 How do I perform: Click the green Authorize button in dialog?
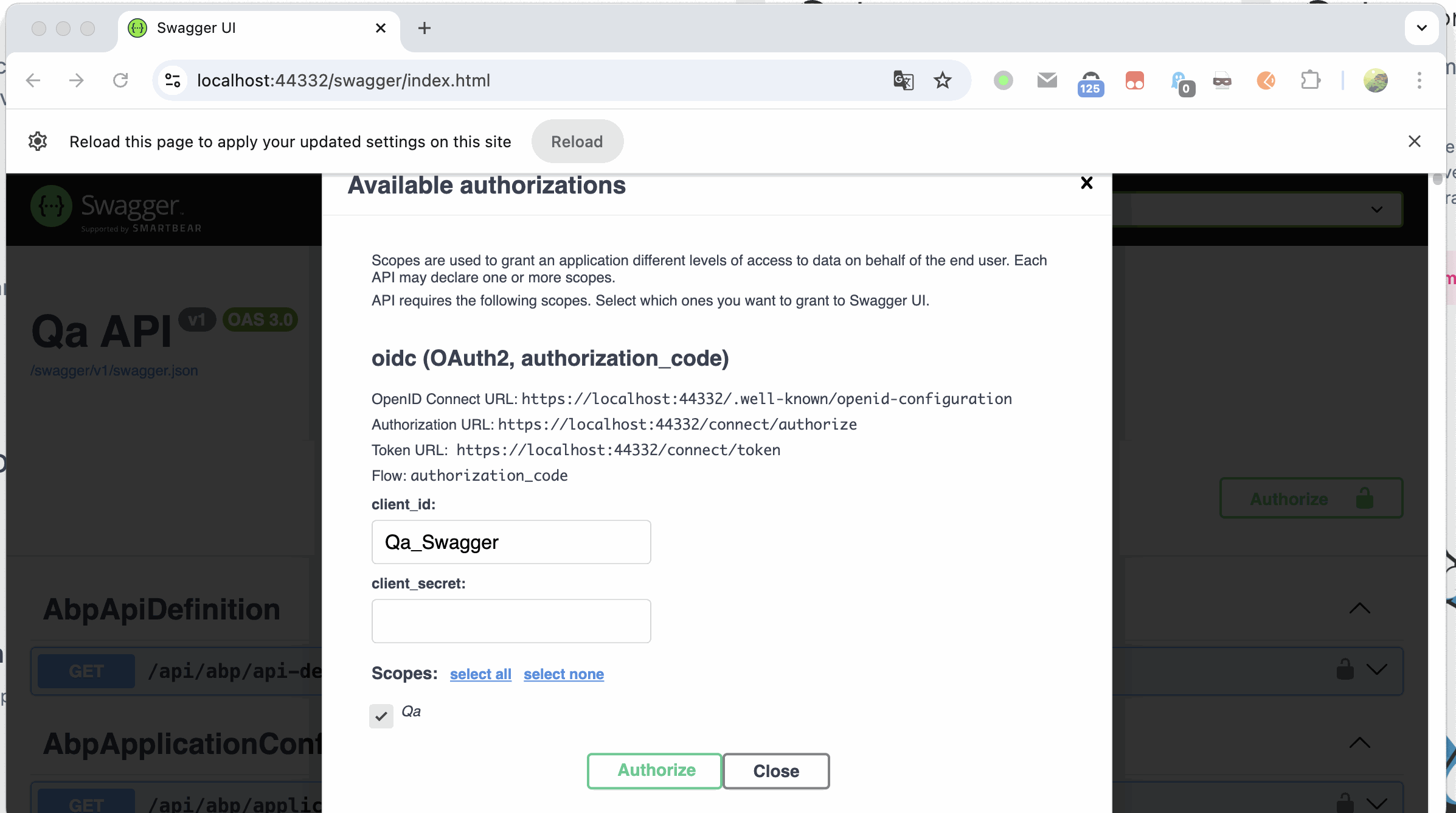(654, 770)
